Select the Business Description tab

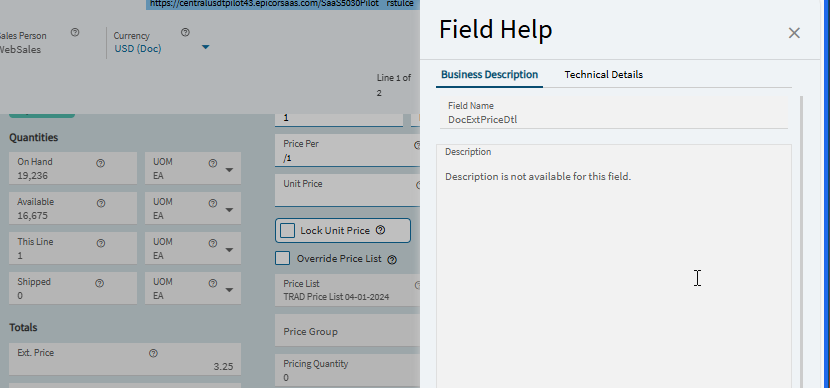point(490,75)
